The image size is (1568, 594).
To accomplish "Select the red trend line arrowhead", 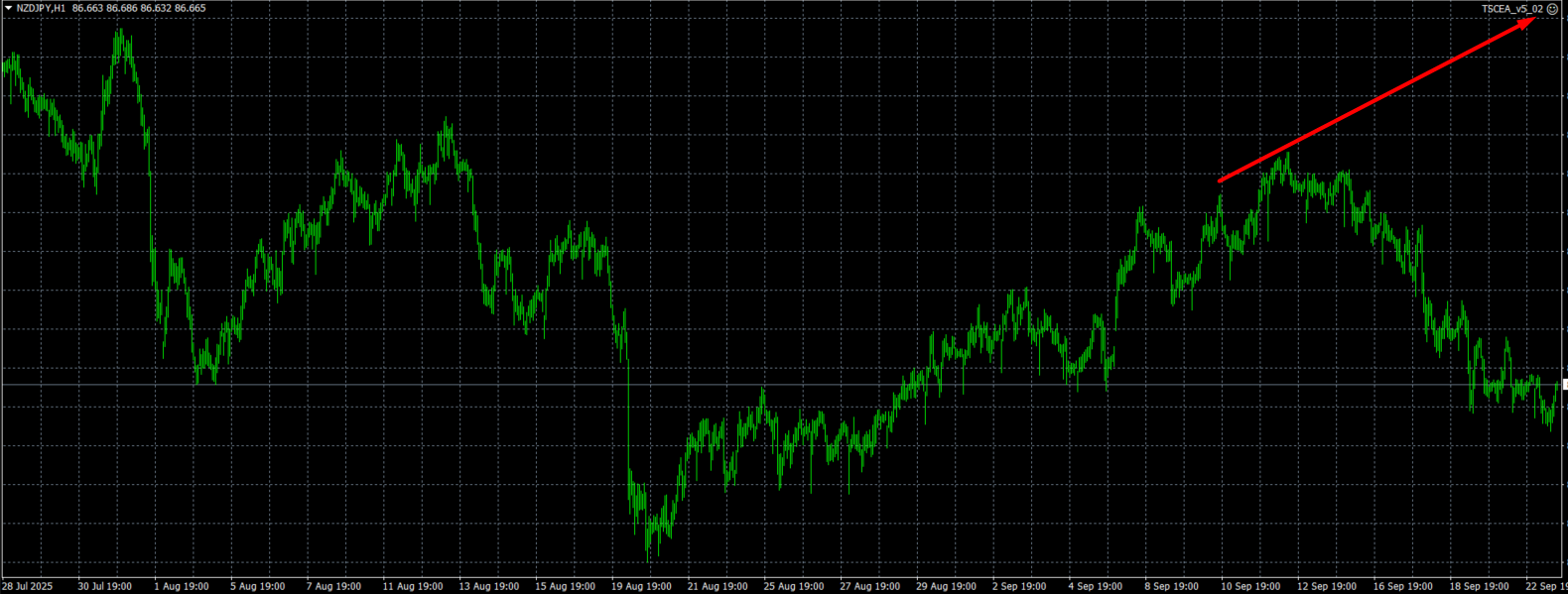I will pyautogui.click(x=1530, y=21).
